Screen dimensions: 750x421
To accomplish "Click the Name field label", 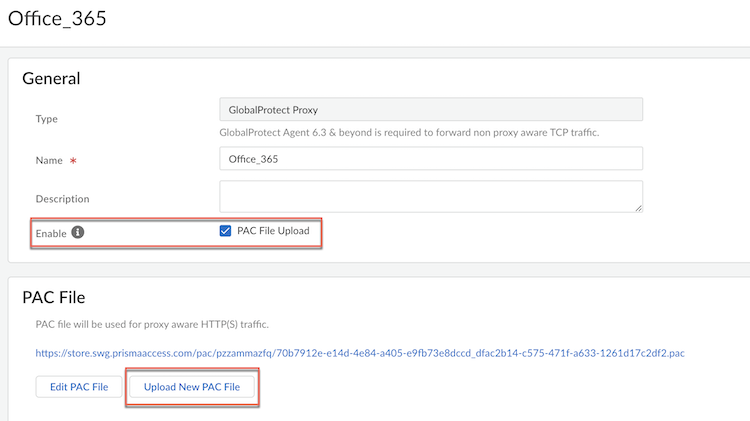I will [x=50, y=160].
